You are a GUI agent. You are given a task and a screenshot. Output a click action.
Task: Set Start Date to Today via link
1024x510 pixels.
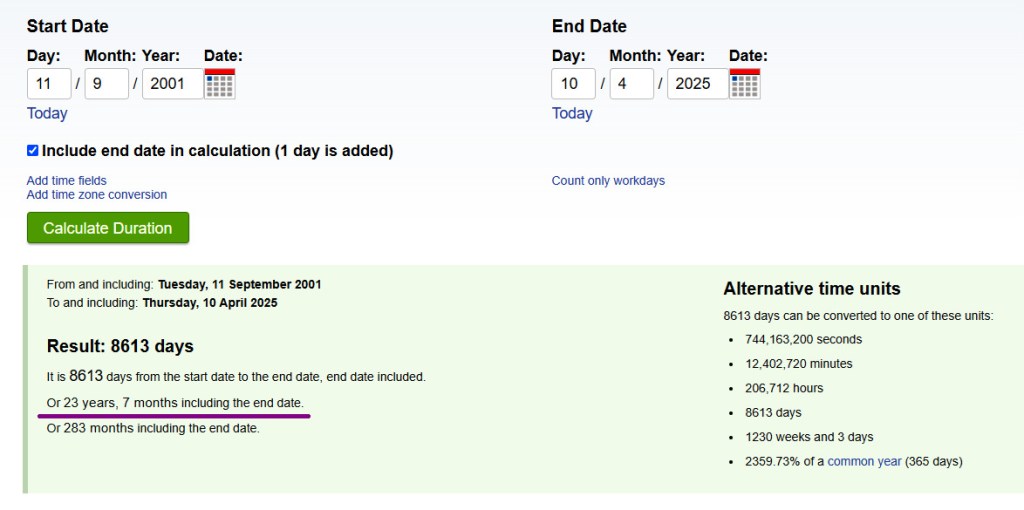[x=47, y=113]
